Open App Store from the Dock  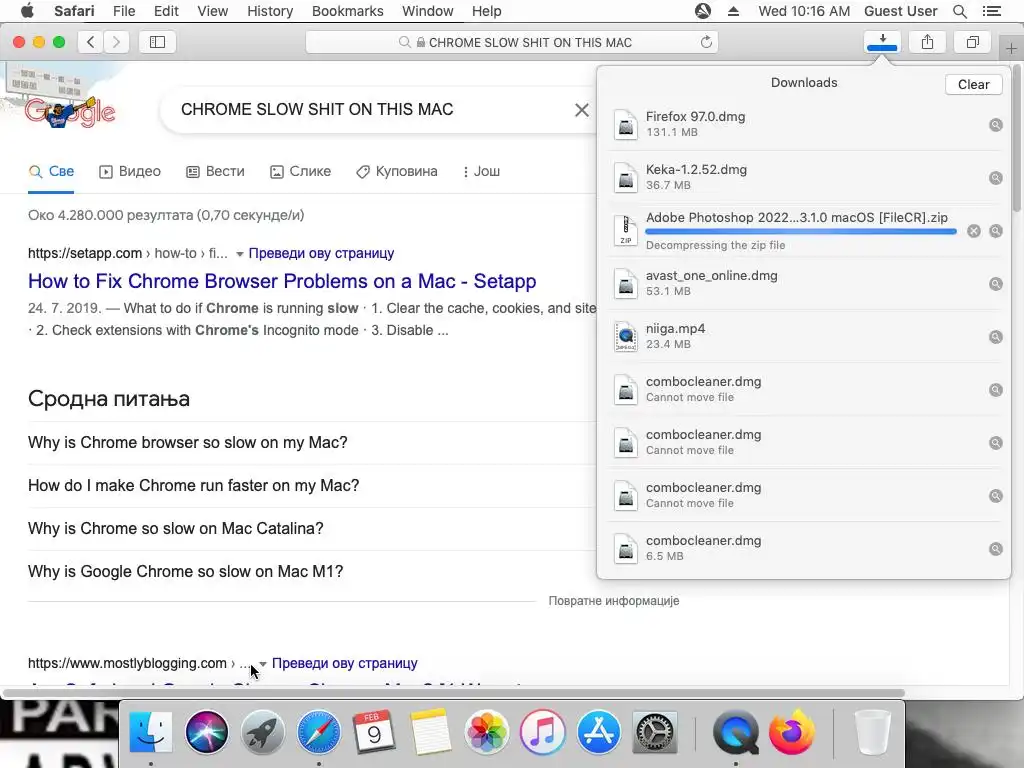(598, 732)
